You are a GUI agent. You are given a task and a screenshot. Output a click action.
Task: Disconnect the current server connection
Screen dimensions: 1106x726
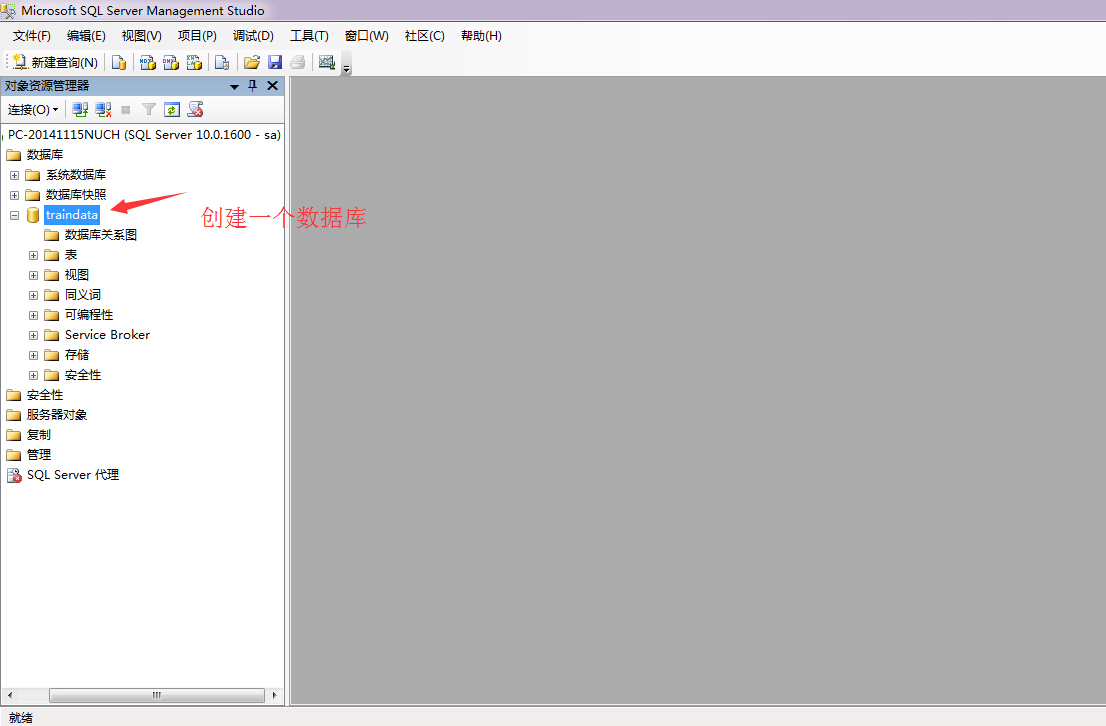(x=103, y=109)
